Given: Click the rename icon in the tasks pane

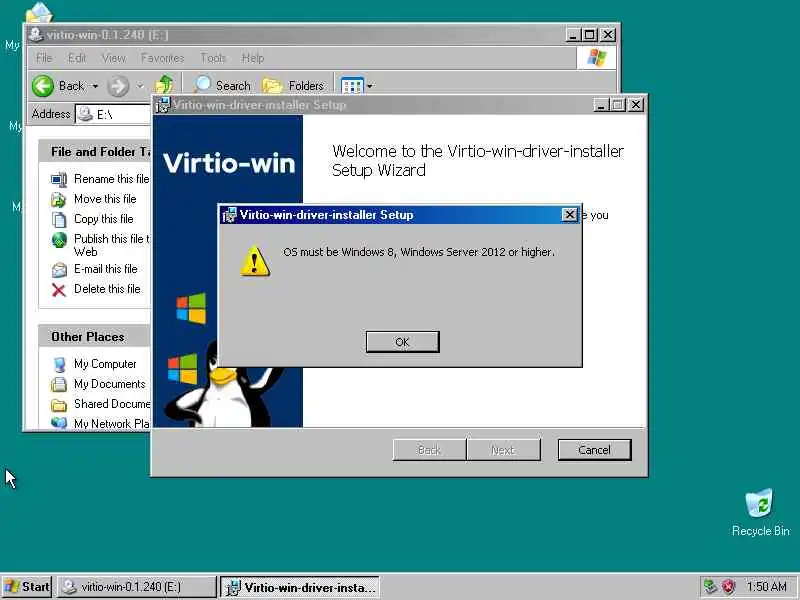Looking at the screenshot, I should 59,180.
